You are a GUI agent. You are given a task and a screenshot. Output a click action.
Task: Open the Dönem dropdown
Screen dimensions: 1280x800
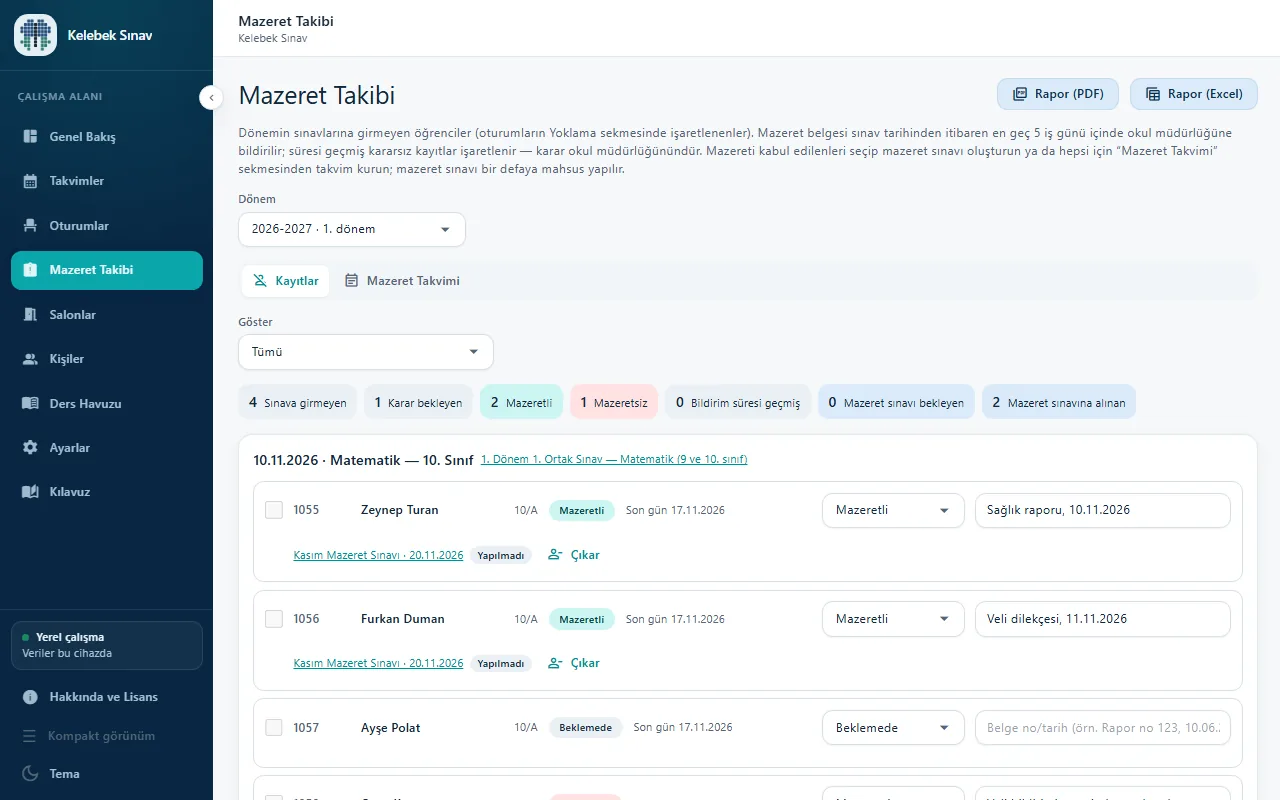(x=352, y=229)
